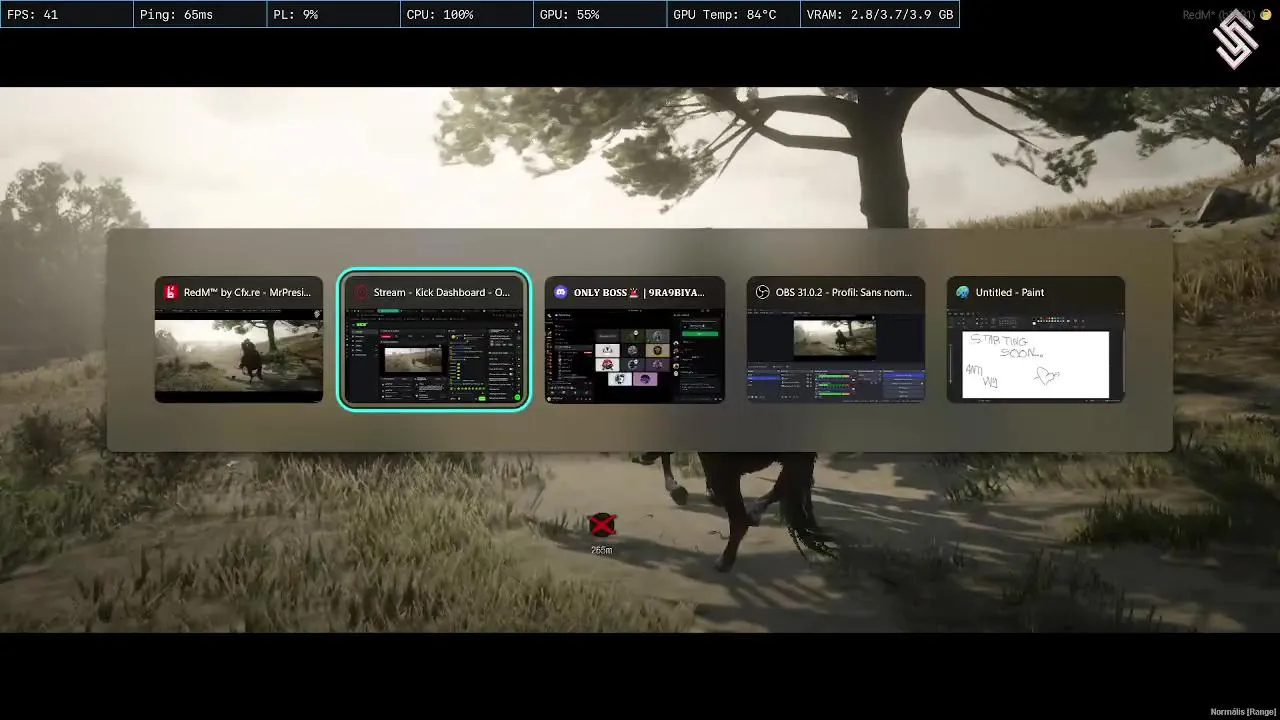Click the Paint icon beside Untitled - Paint
The width and height of the screenshot is (1280, 720).
point(962,293)
